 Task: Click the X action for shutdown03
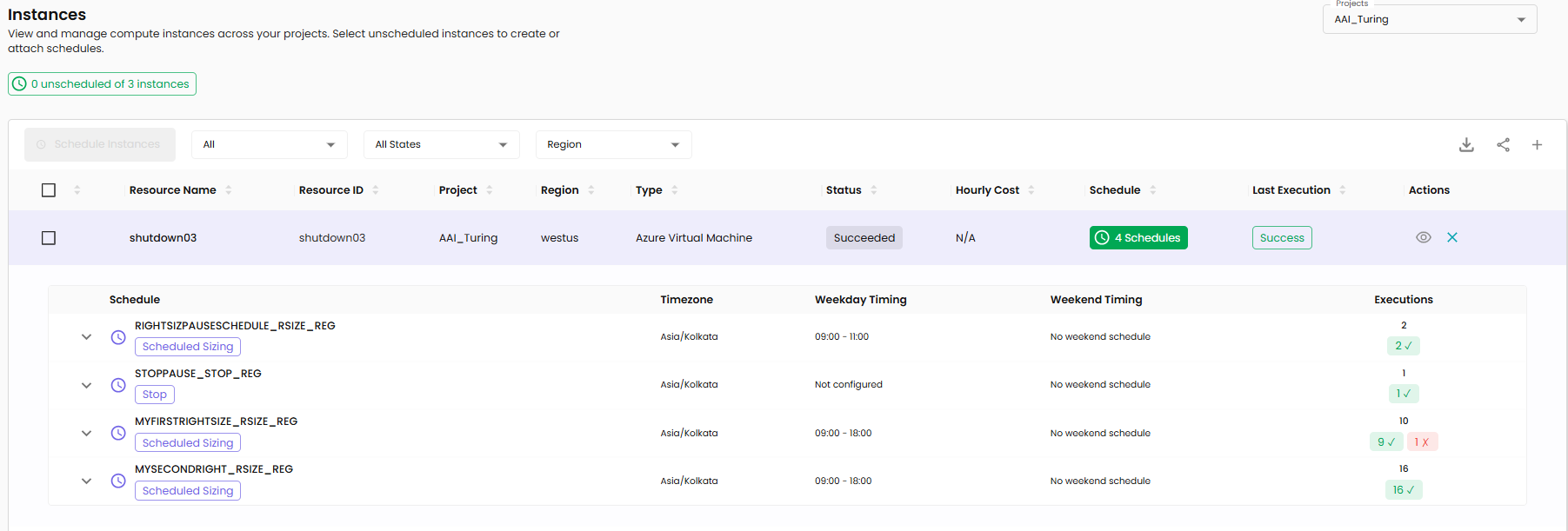pyautogui.click(x=1452, y=237)
